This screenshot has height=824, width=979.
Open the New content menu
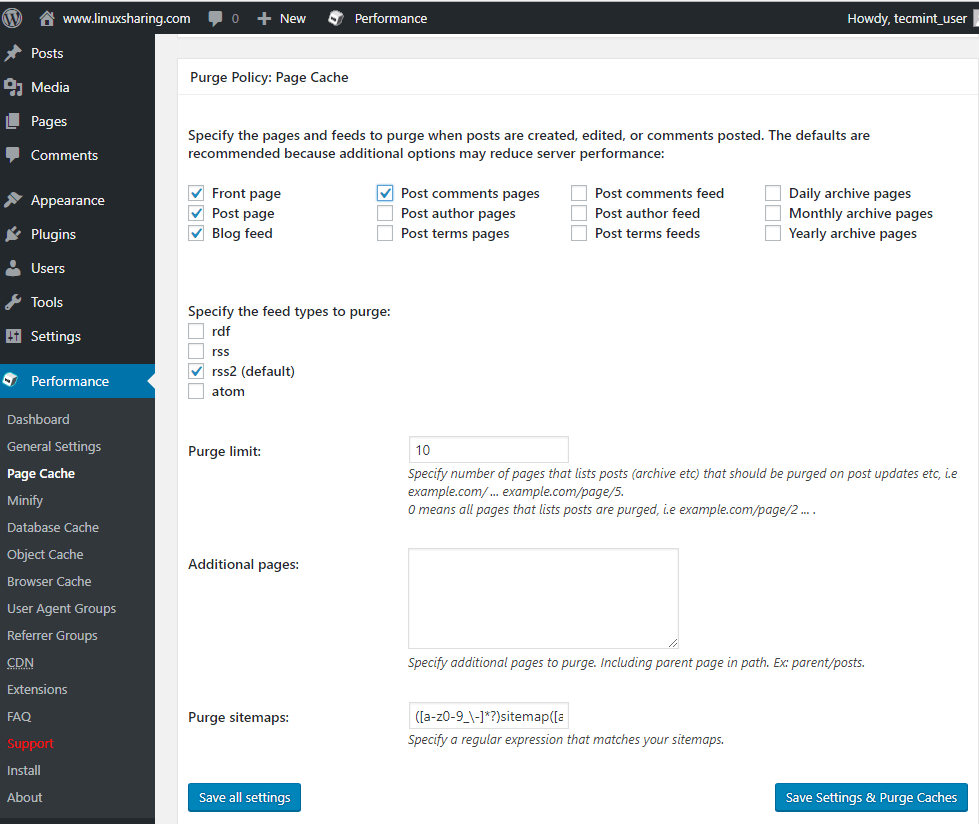[x=282, y=18]
